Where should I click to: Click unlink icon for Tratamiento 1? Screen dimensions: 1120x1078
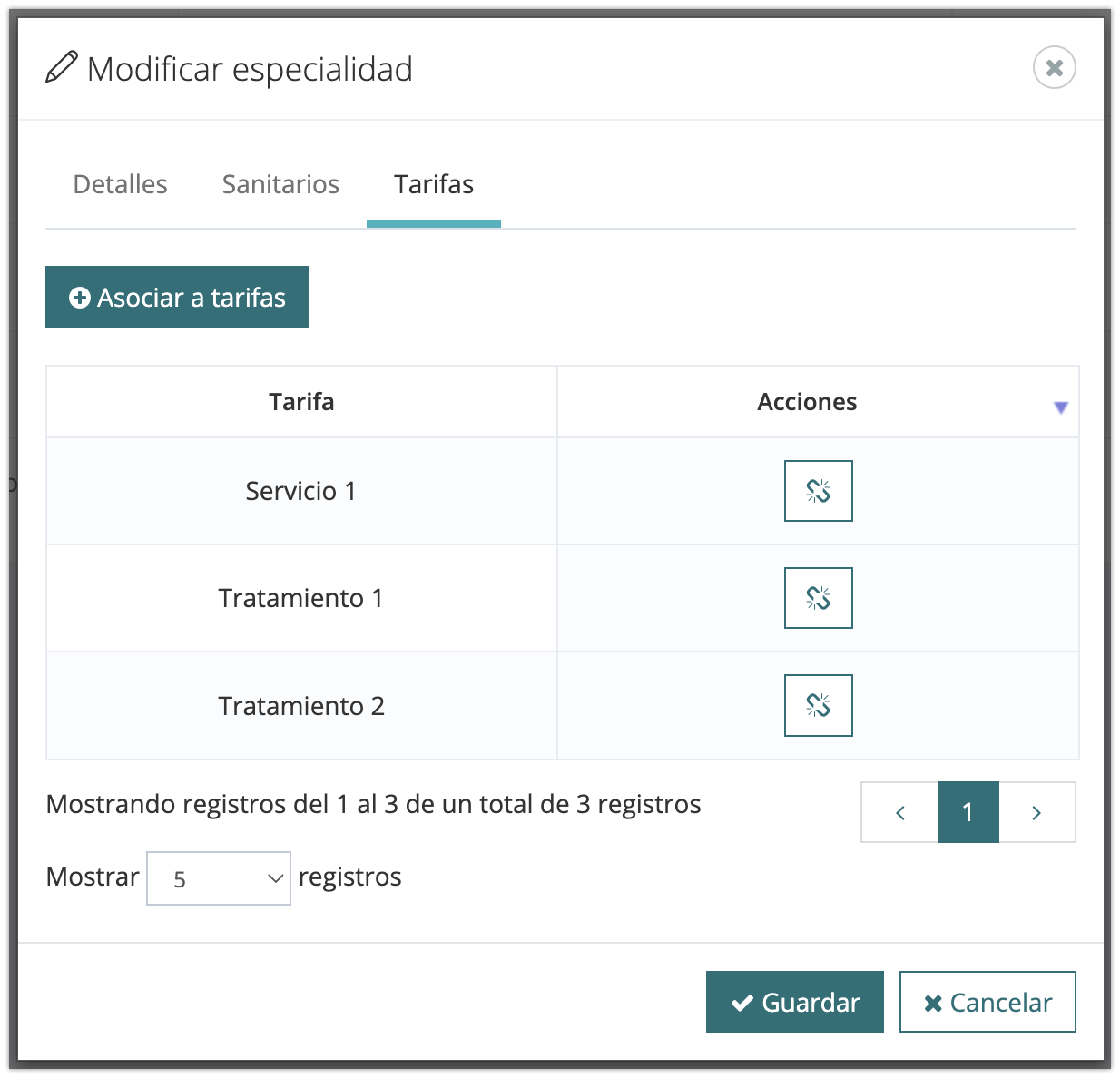818,598
